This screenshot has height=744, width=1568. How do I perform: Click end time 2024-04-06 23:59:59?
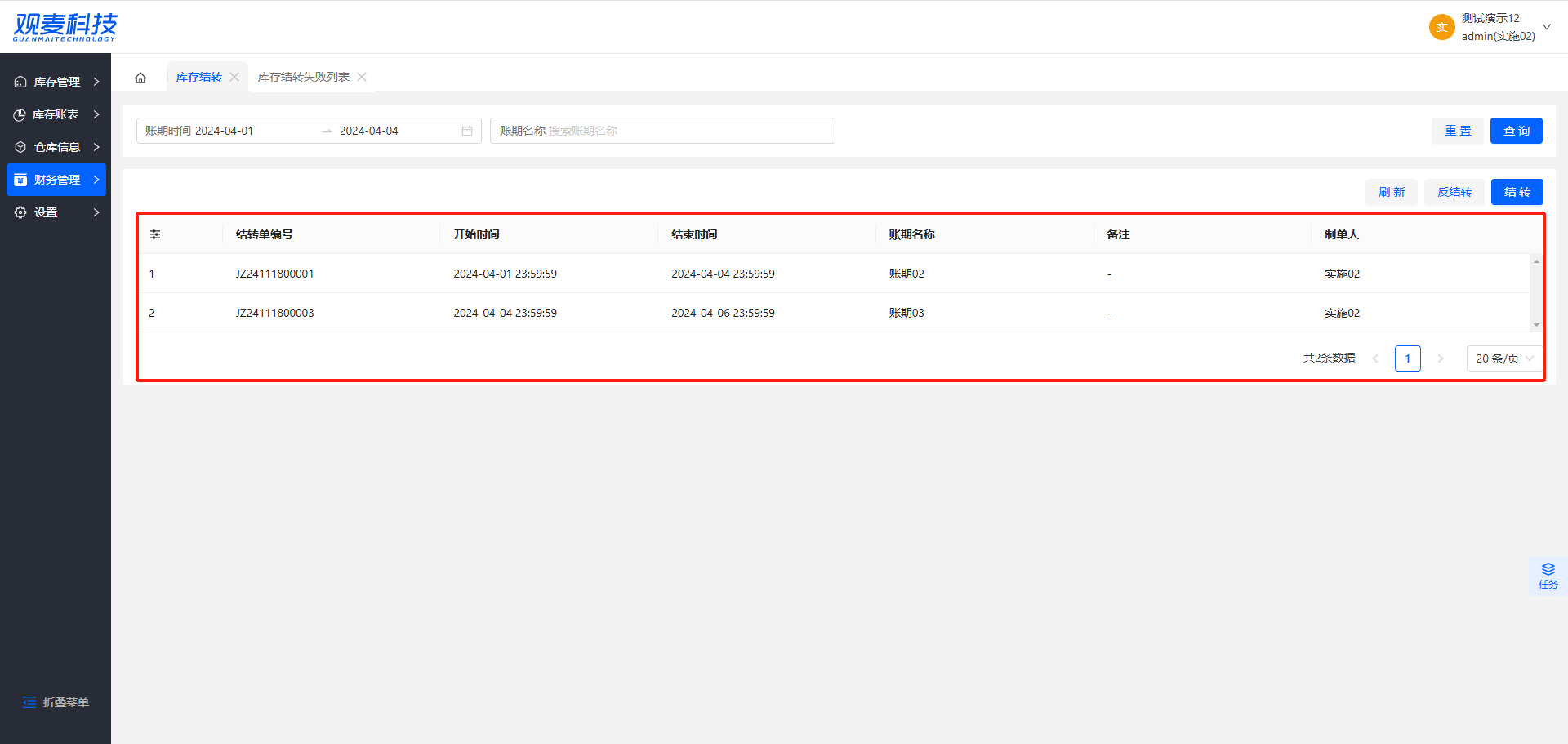point(724,313)
